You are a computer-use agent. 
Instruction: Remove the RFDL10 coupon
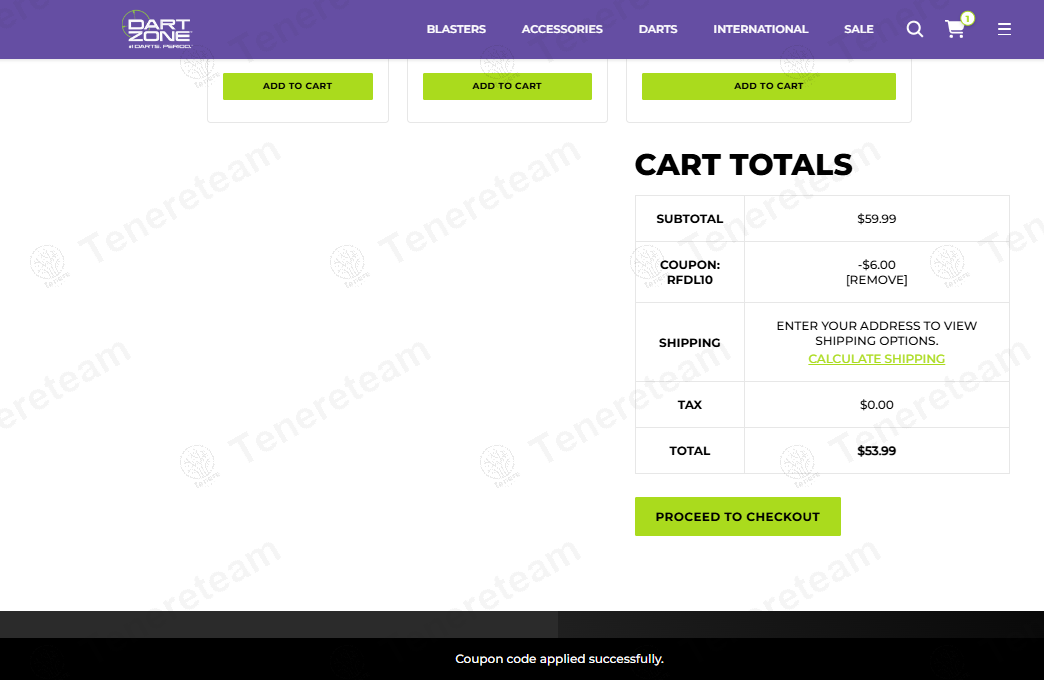coord(876,280)
